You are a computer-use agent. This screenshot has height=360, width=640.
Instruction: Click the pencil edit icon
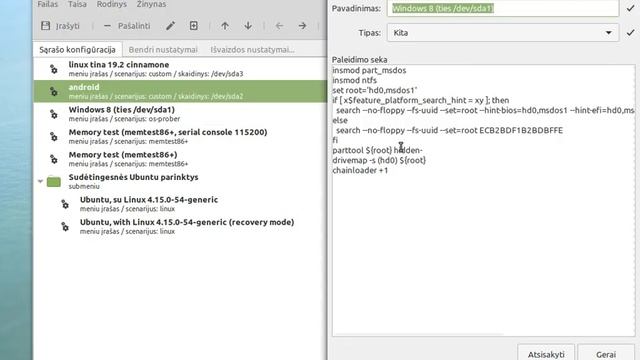pyautogui.click(x=171, y=26)
